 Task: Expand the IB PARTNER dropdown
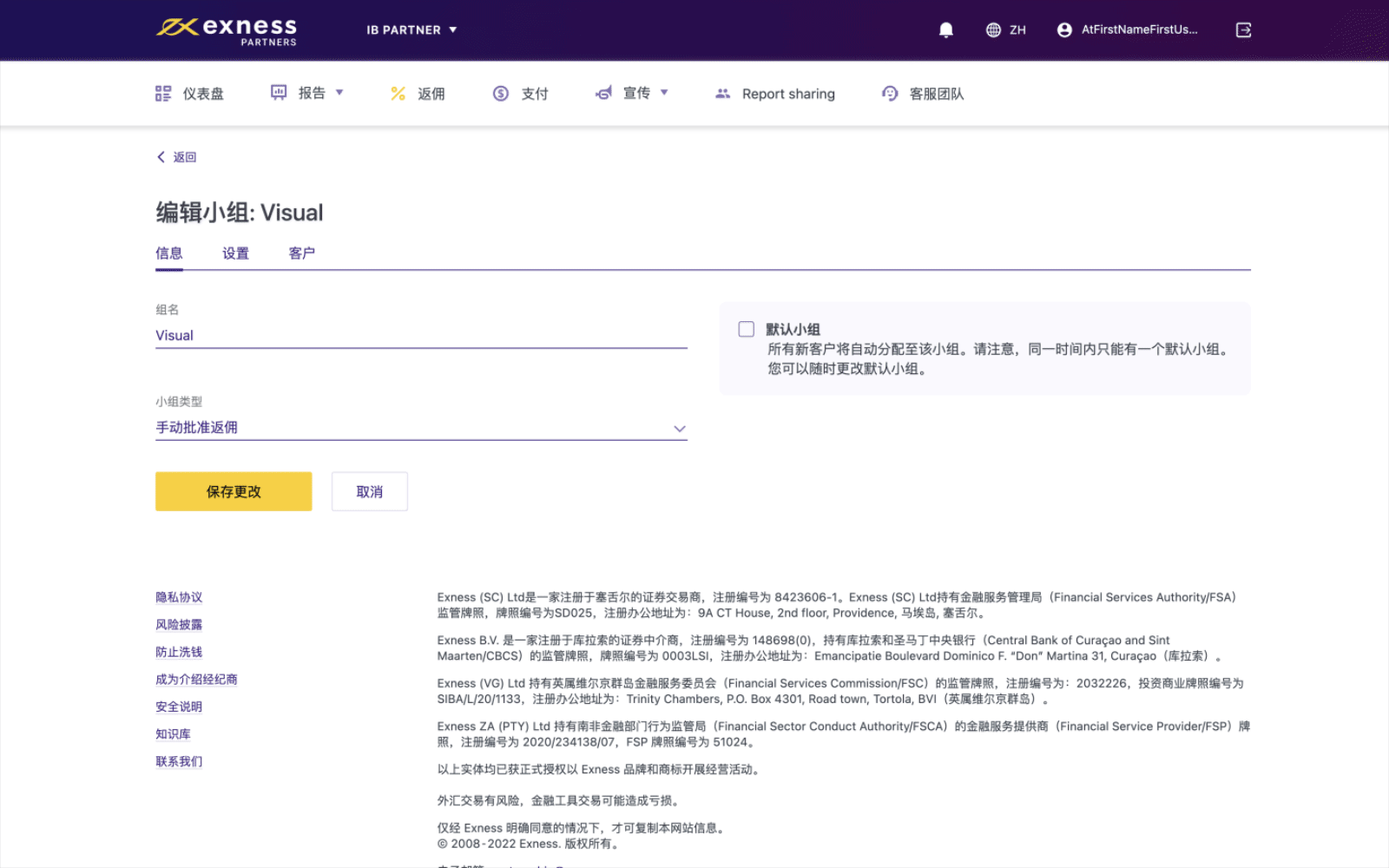pyautogui.click(x=411, y=30)
